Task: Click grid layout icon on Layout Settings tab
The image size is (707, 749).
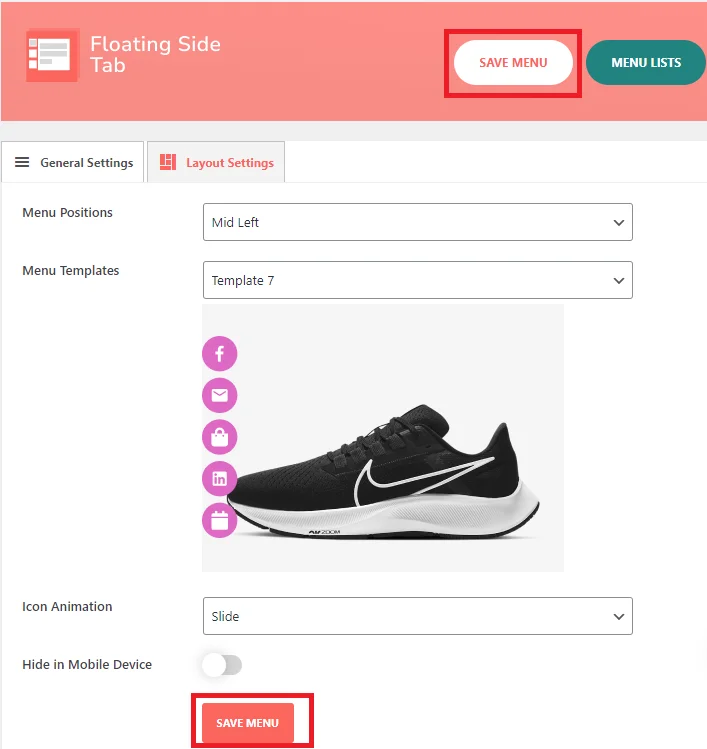Action: tap(168, 162)
